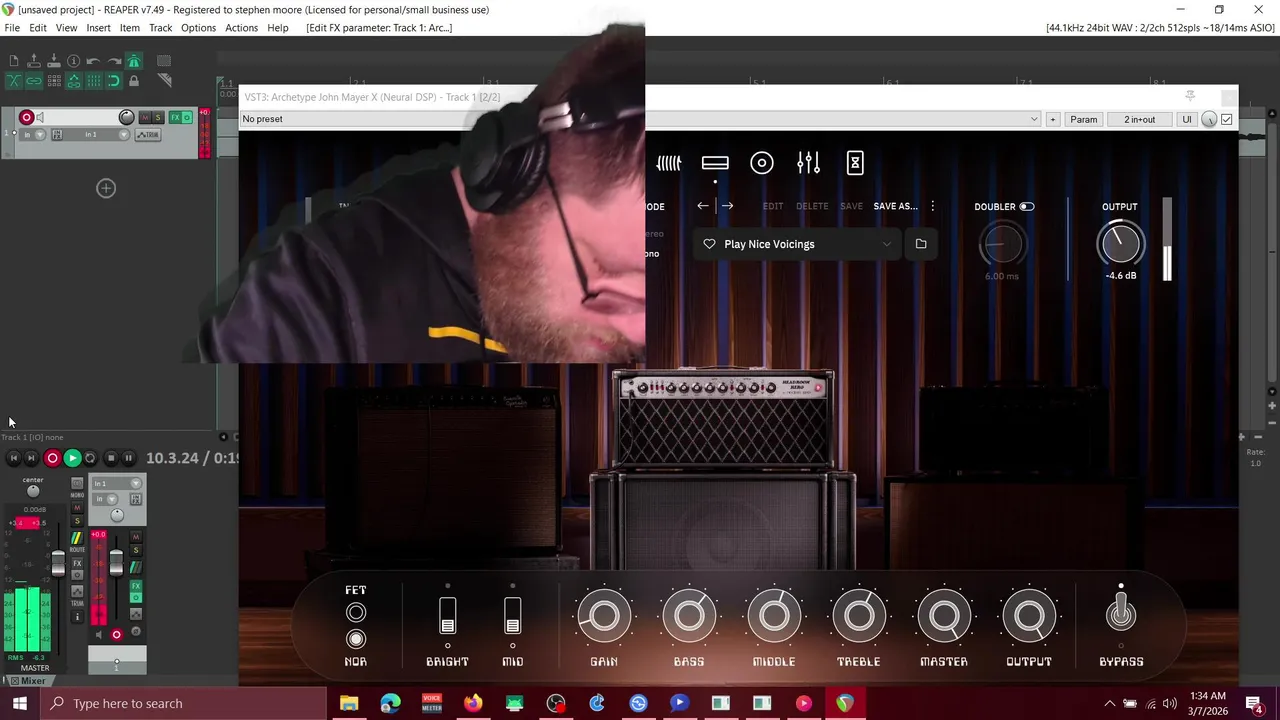The width and height of the screenshot is (1280, 720).
Task: Click the Save project toolbar icon
Action: point(54,62)
